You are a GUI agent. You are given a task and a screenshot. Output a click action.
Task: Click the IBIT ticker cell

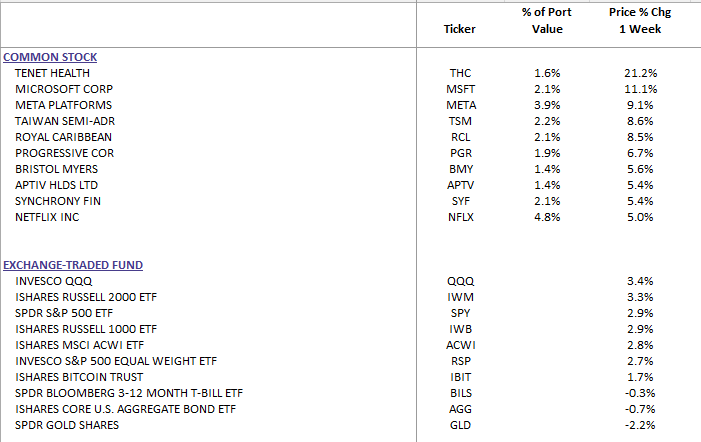point(459,377)
